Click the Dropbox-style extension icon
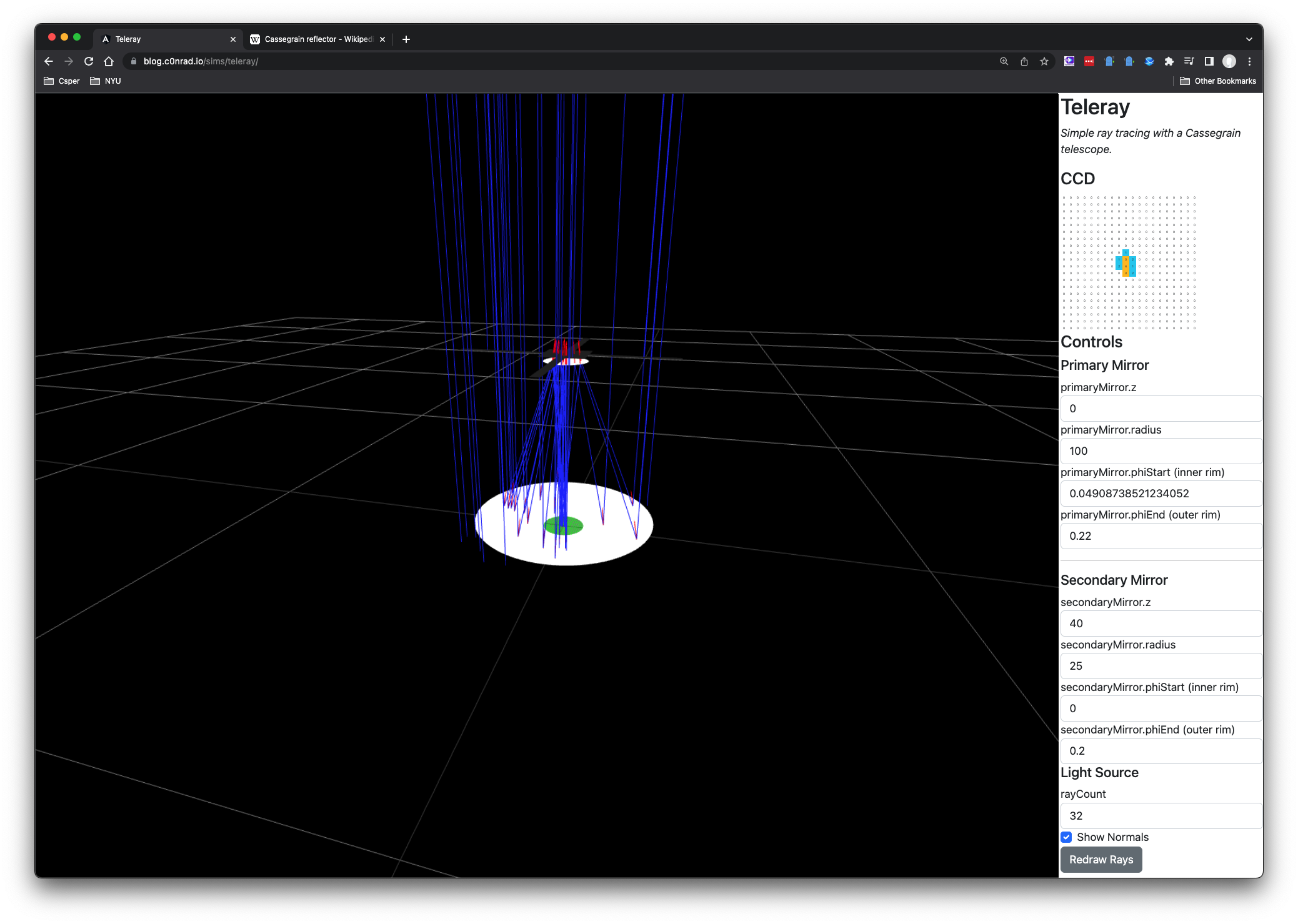 click(x=1149, y=61)
